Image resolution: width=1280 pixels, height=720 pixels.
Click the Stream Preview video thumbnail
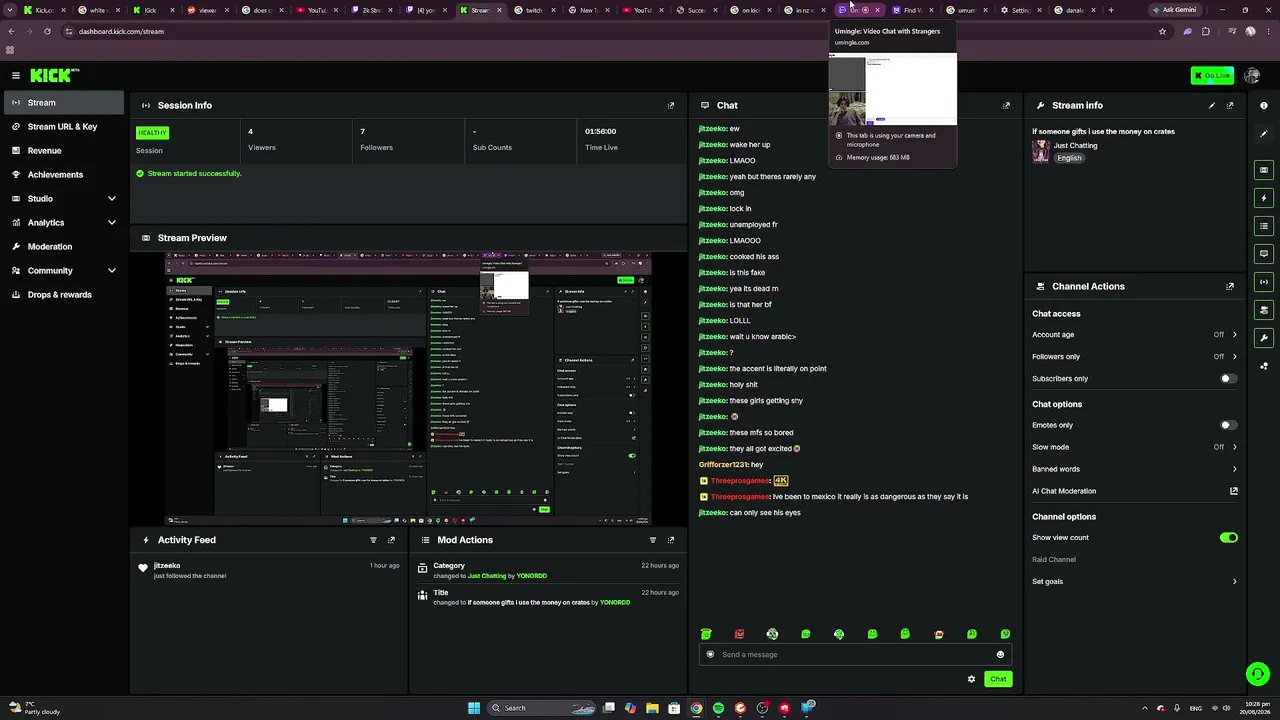[408, 388]
